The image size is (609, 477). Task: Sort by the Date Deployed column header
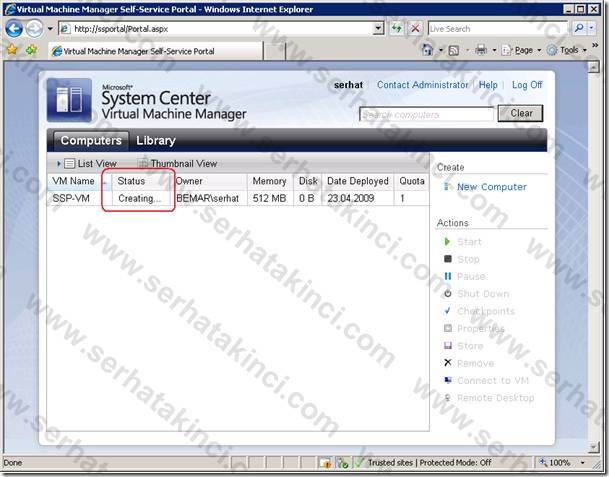coord(358,181)
